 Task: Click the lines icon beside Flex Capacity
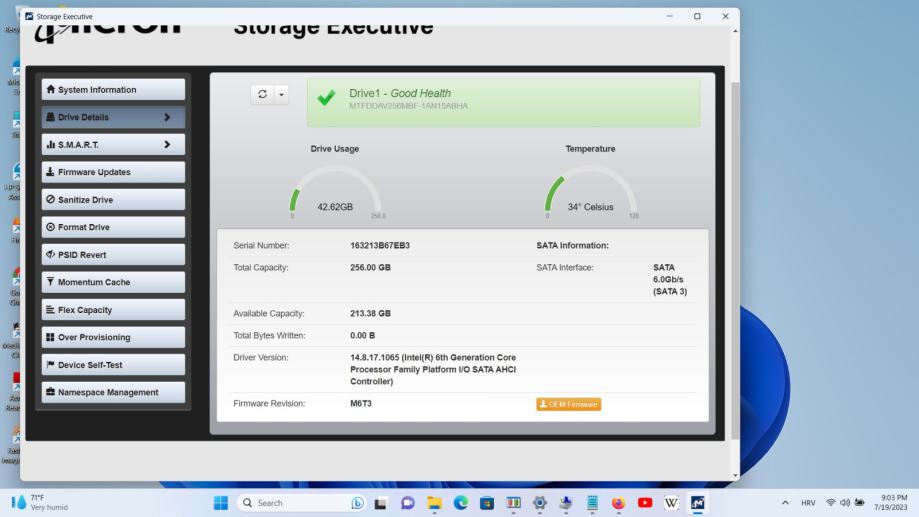(x=50, y=309)
